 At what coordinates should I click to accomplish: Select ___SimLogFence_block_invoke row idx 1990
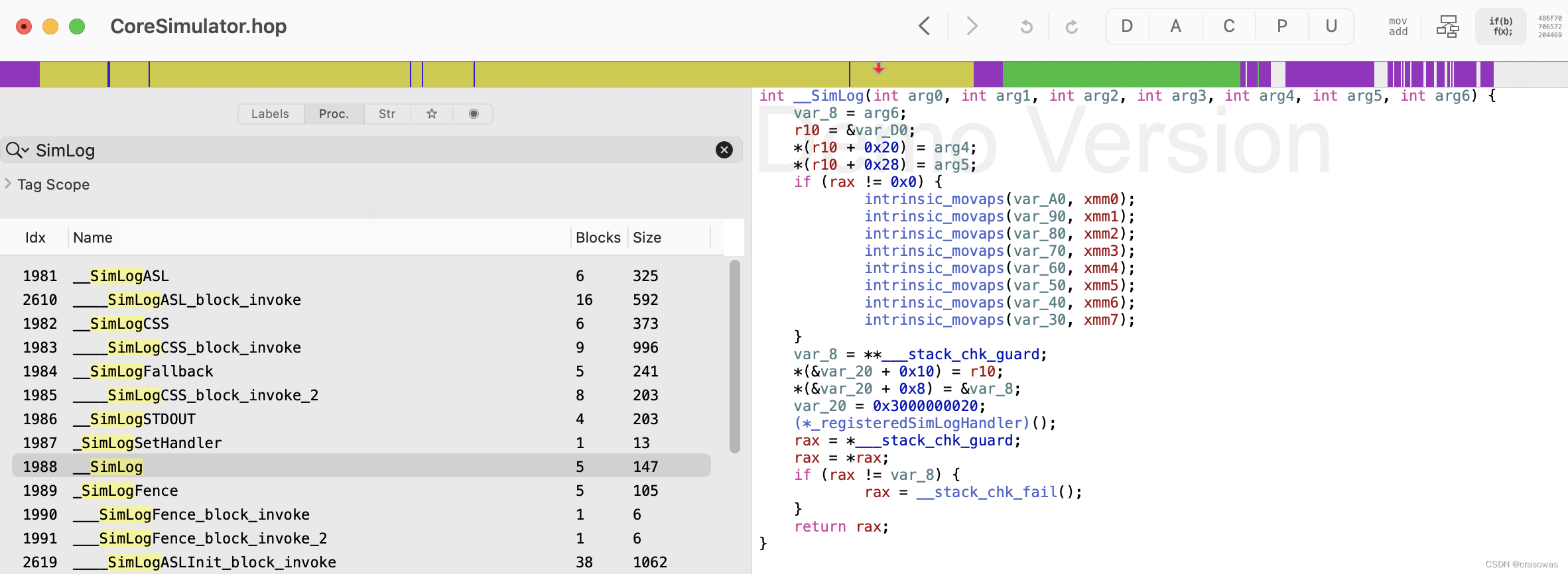[x=361, y=514]
